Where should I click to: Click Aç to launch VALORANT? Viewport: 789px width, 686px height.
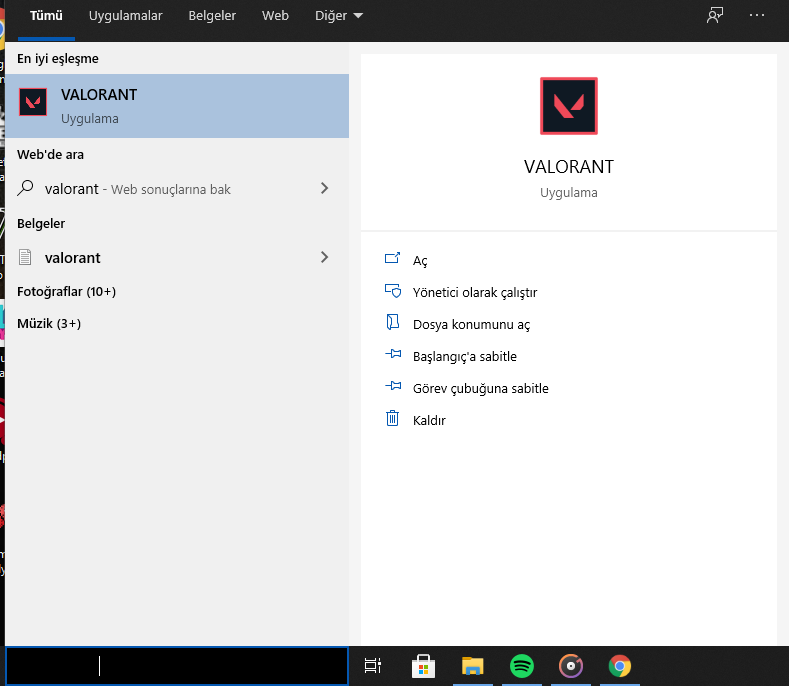coord(420,261)
